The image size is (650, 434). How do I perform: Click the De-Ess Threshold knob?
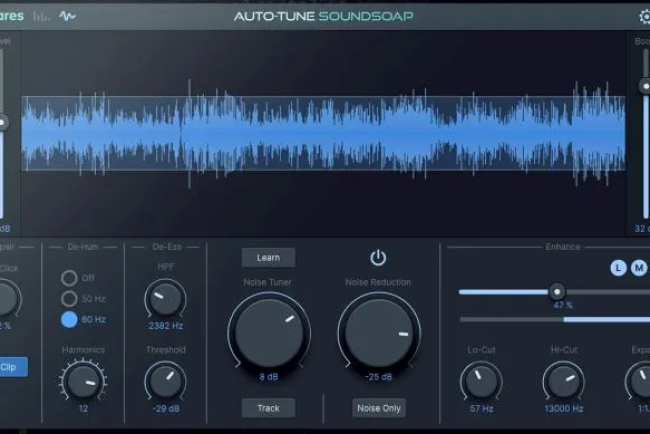click(165, 382)
